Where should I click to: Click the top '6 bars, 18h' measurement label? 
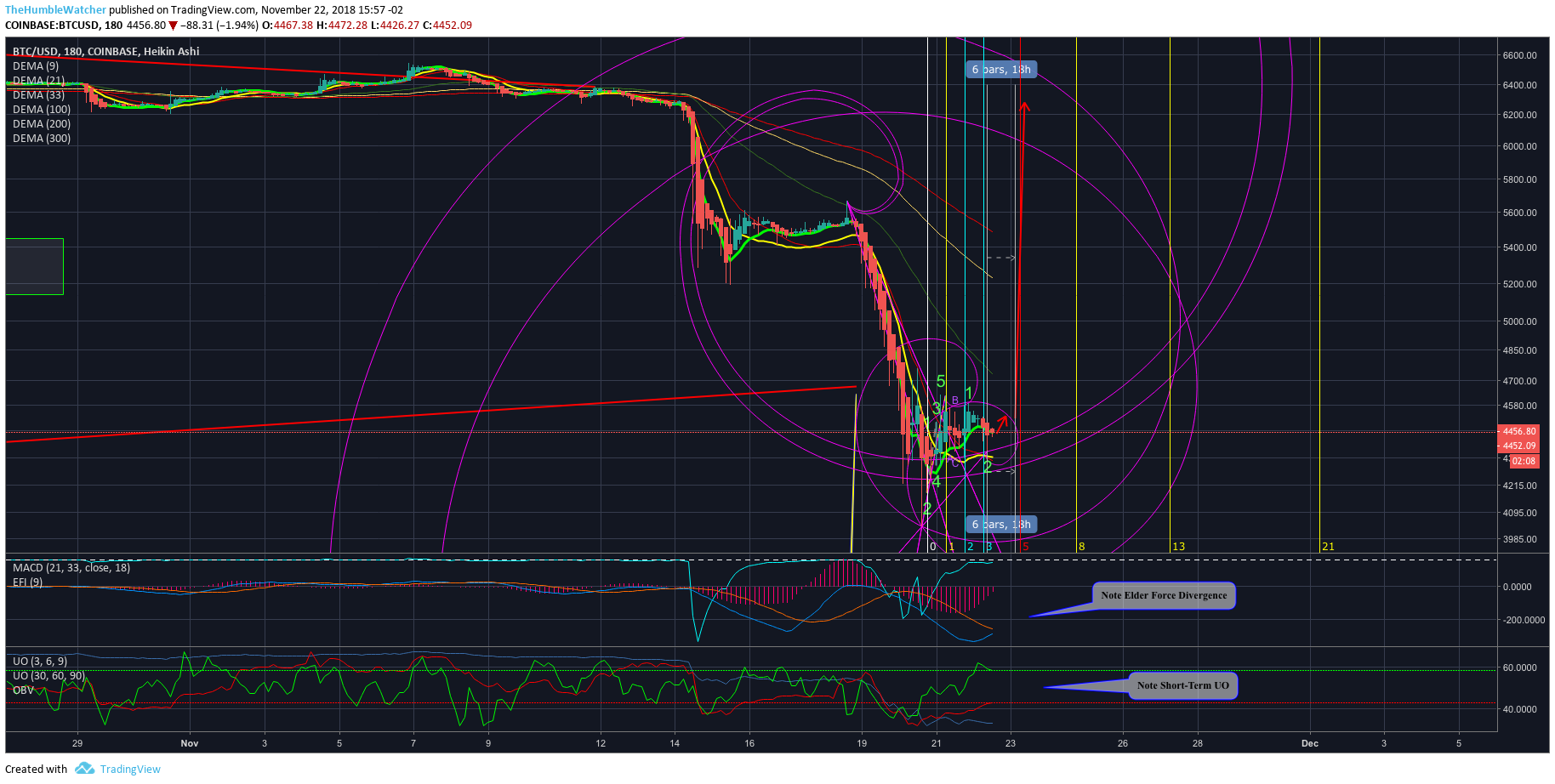pos(1001,70)
